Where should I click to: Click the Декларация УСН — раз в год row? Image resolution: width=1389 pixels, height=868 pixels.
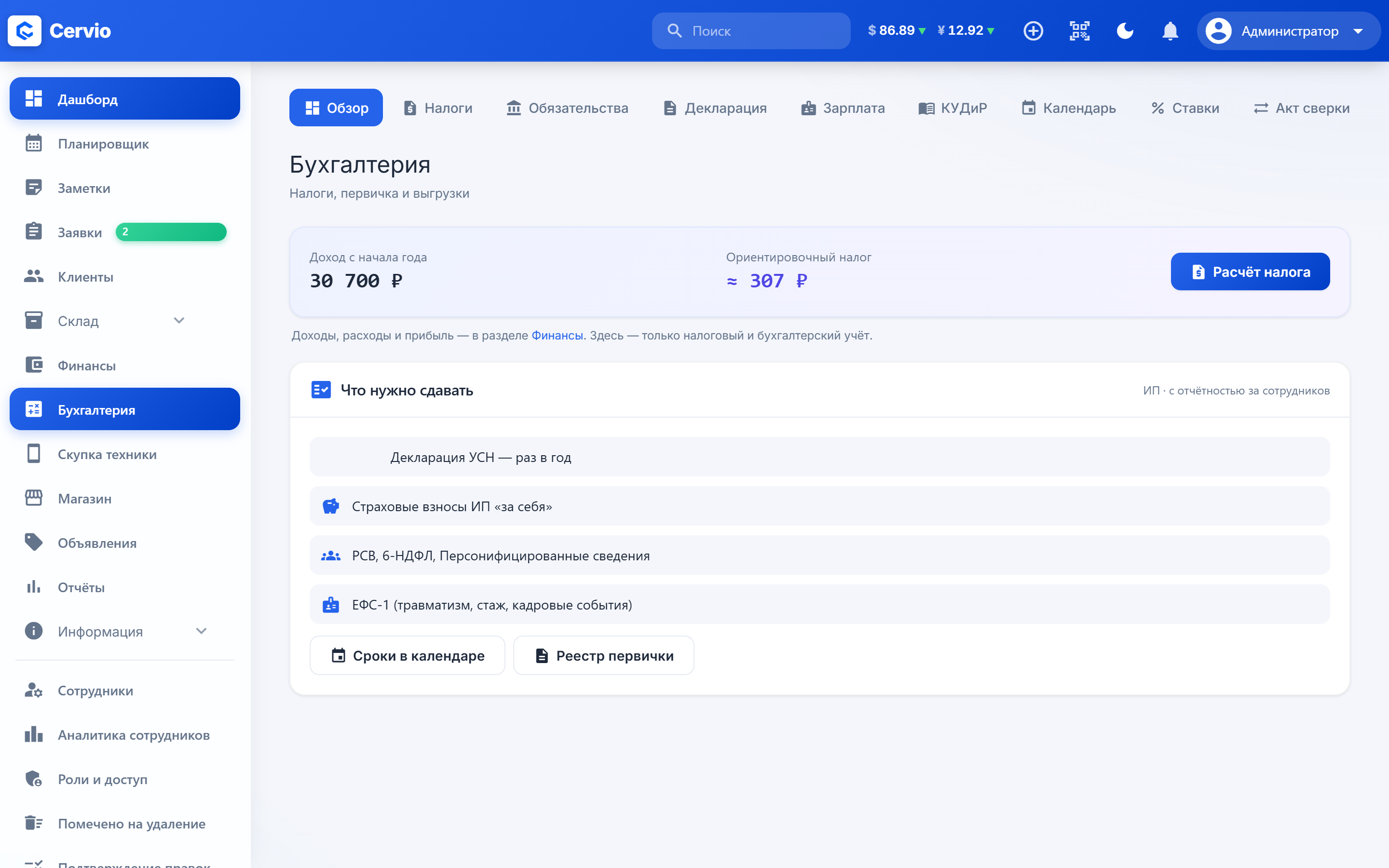pyautogui.click(x=819, y=457)
